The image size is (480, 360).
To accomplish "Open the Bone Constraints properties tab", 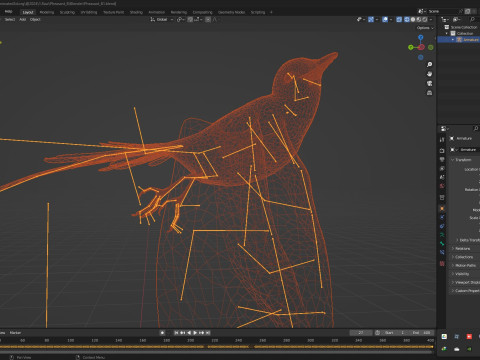I will coord(442,252).
